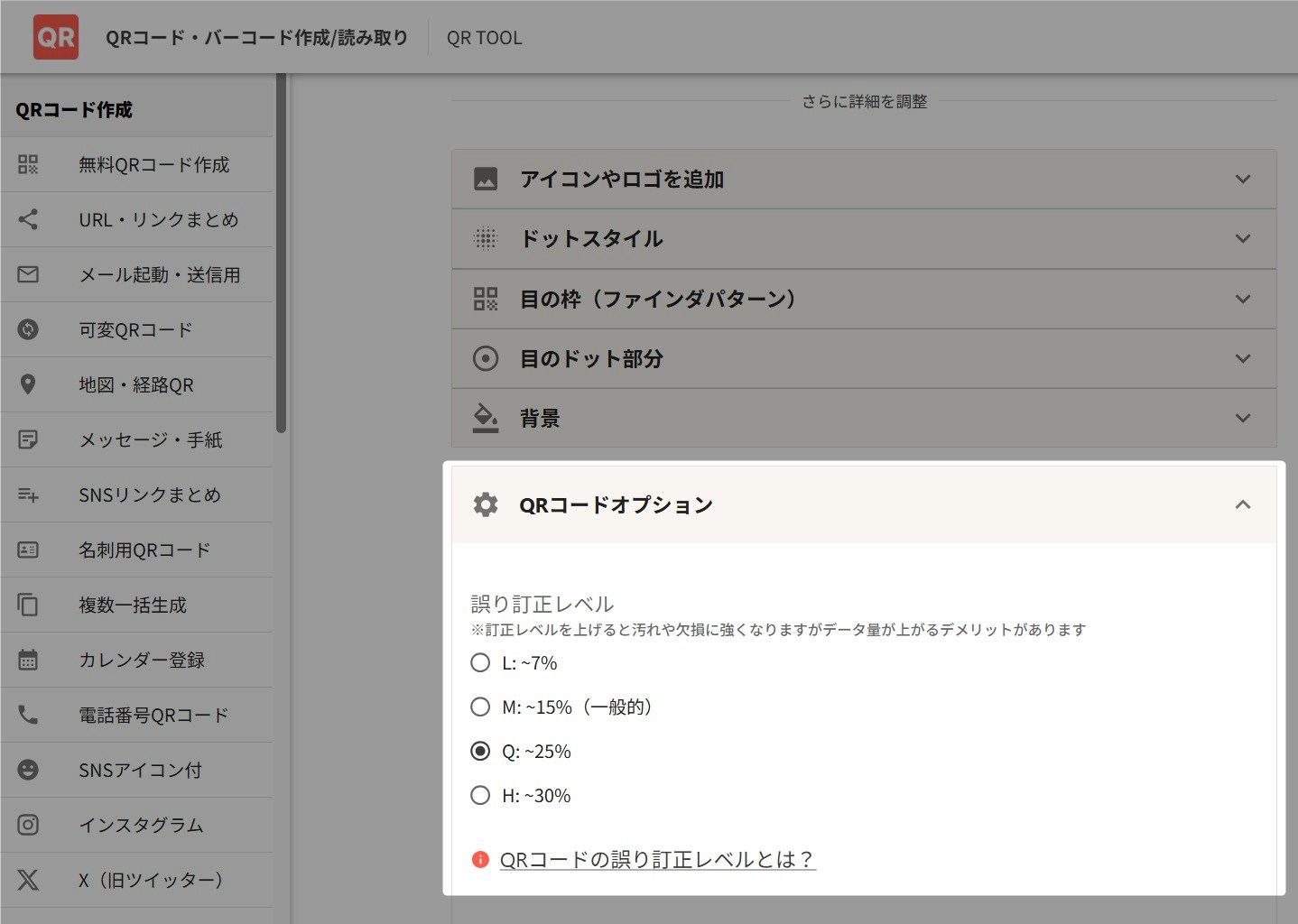1298x924 pixels.
Task: Click the phone icon for 電話番号QRコード
Action: pos(28,715)
